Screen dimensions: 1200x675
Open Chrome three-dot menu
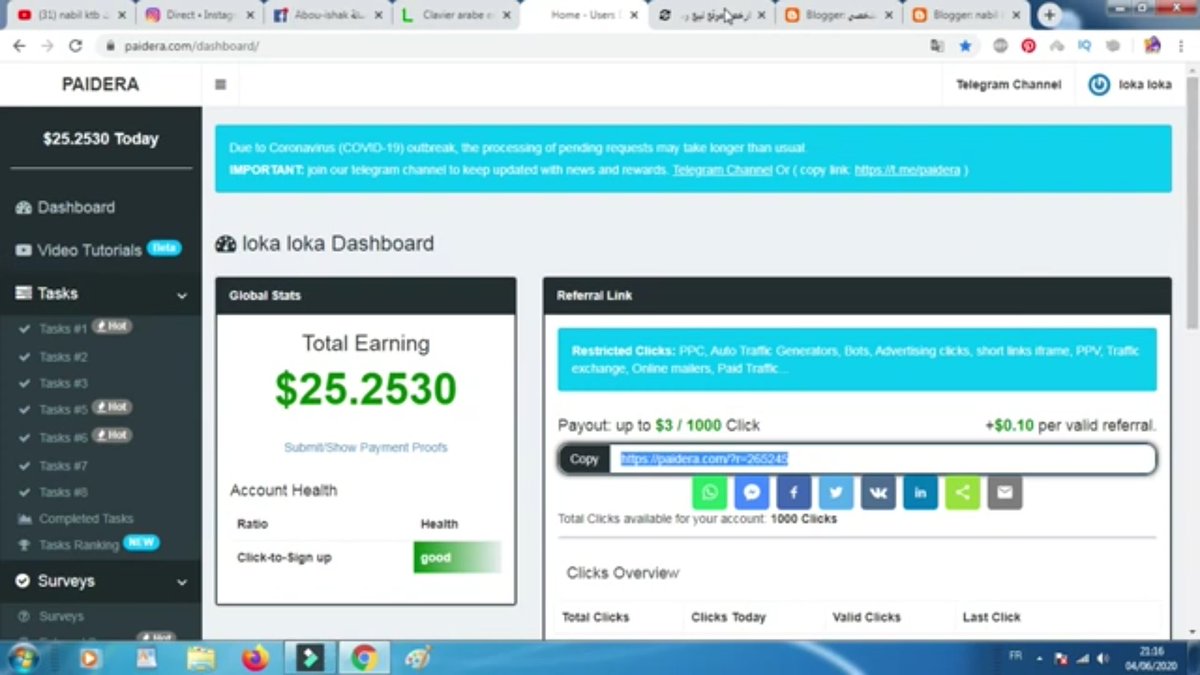pyautogui.click(x=1181, y=46)
